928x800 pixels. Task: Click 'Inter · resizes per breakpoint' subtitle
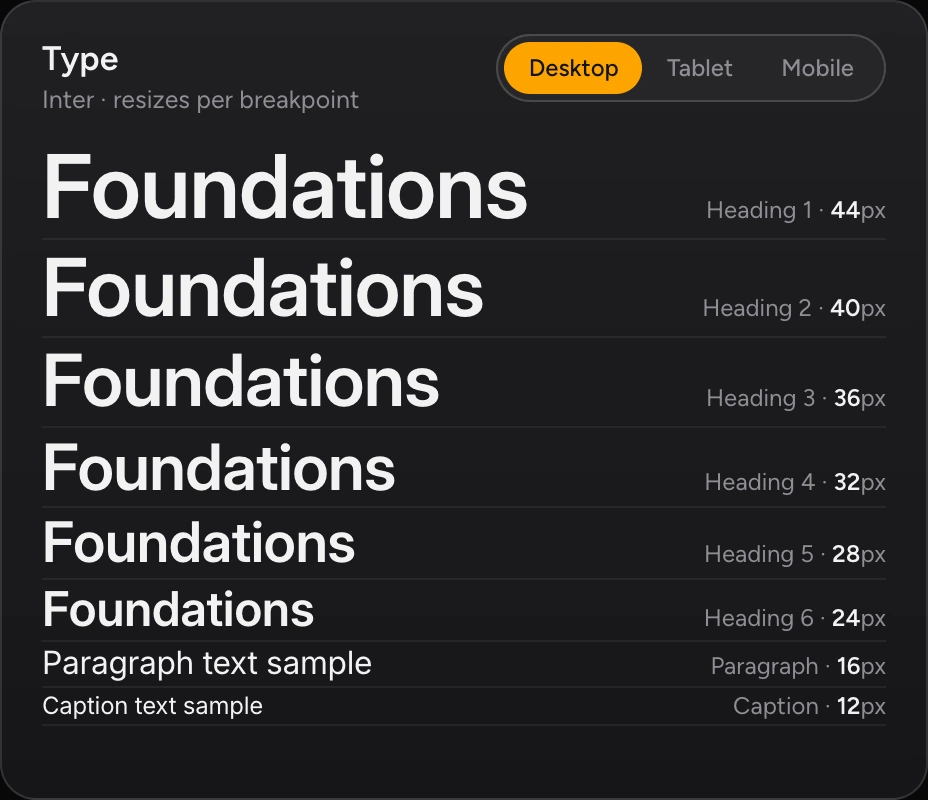pyautogui.click(x=201, y=100)
